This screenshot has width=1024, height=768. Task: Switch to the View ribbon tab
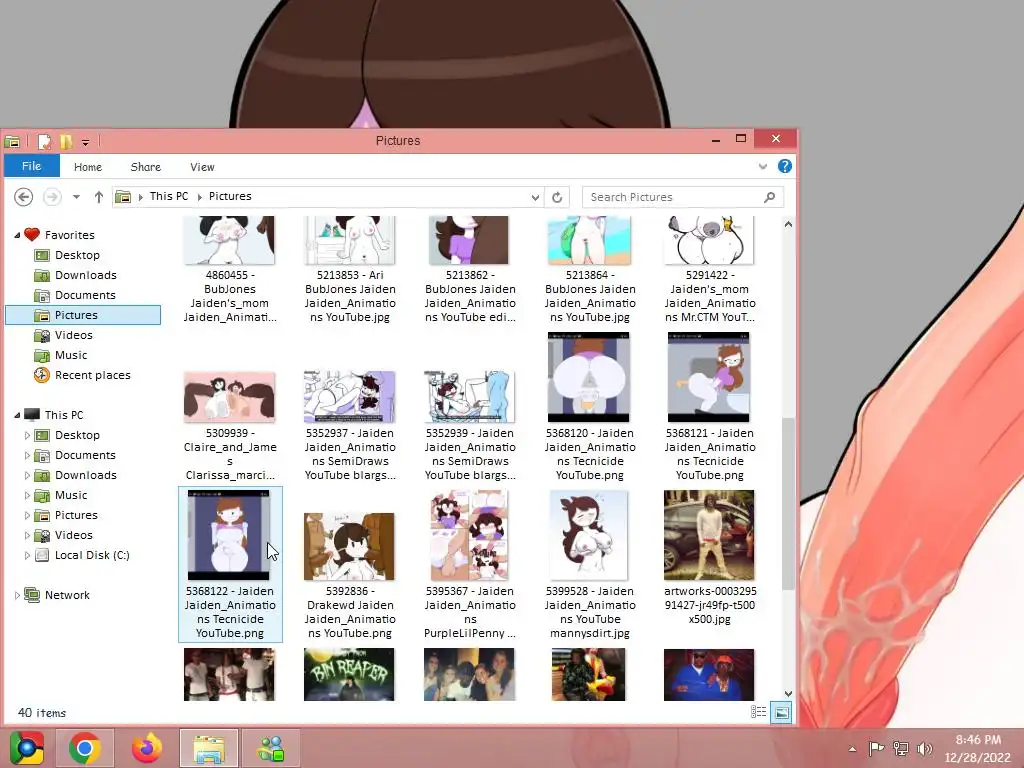point(202,167)
